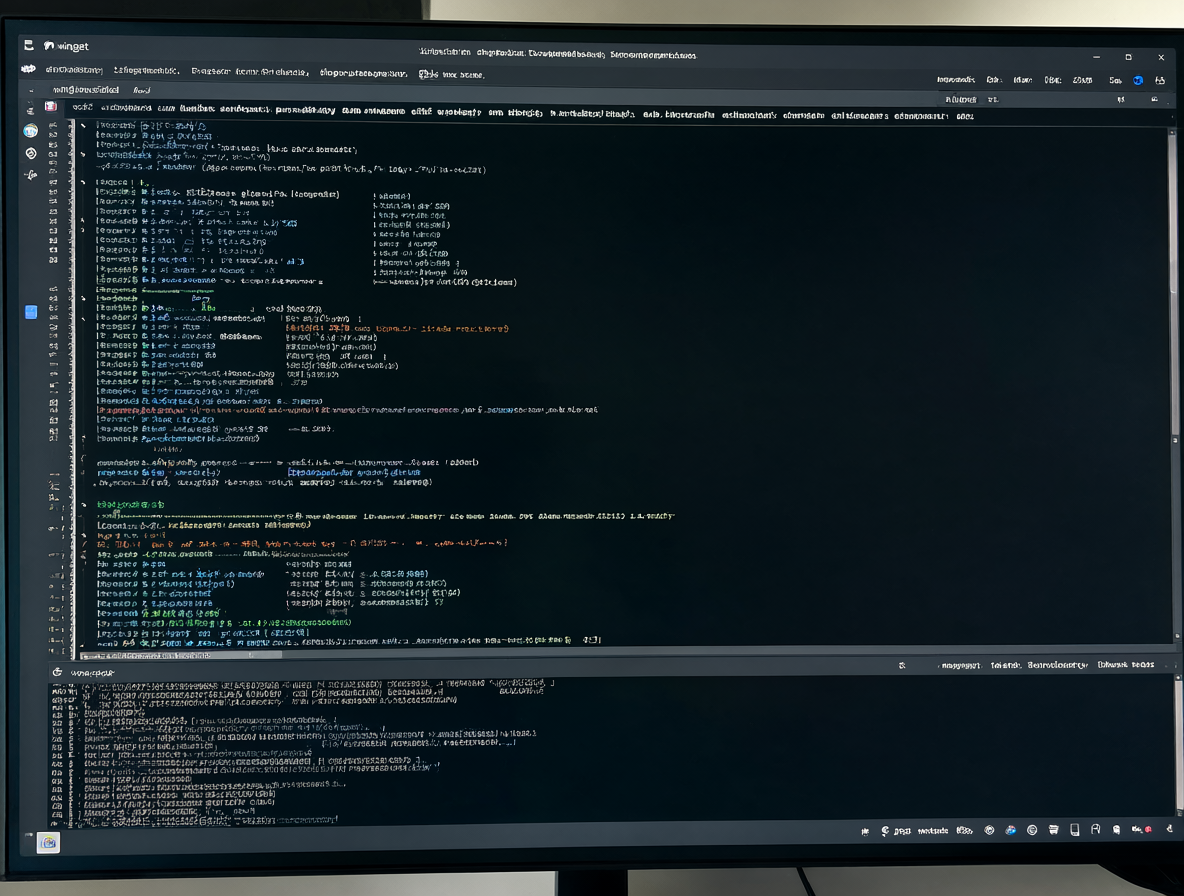Click the bottom output panel's vertical scrollbar
Viewport: 1184px width, 896px height.
tap(1178, 747)
